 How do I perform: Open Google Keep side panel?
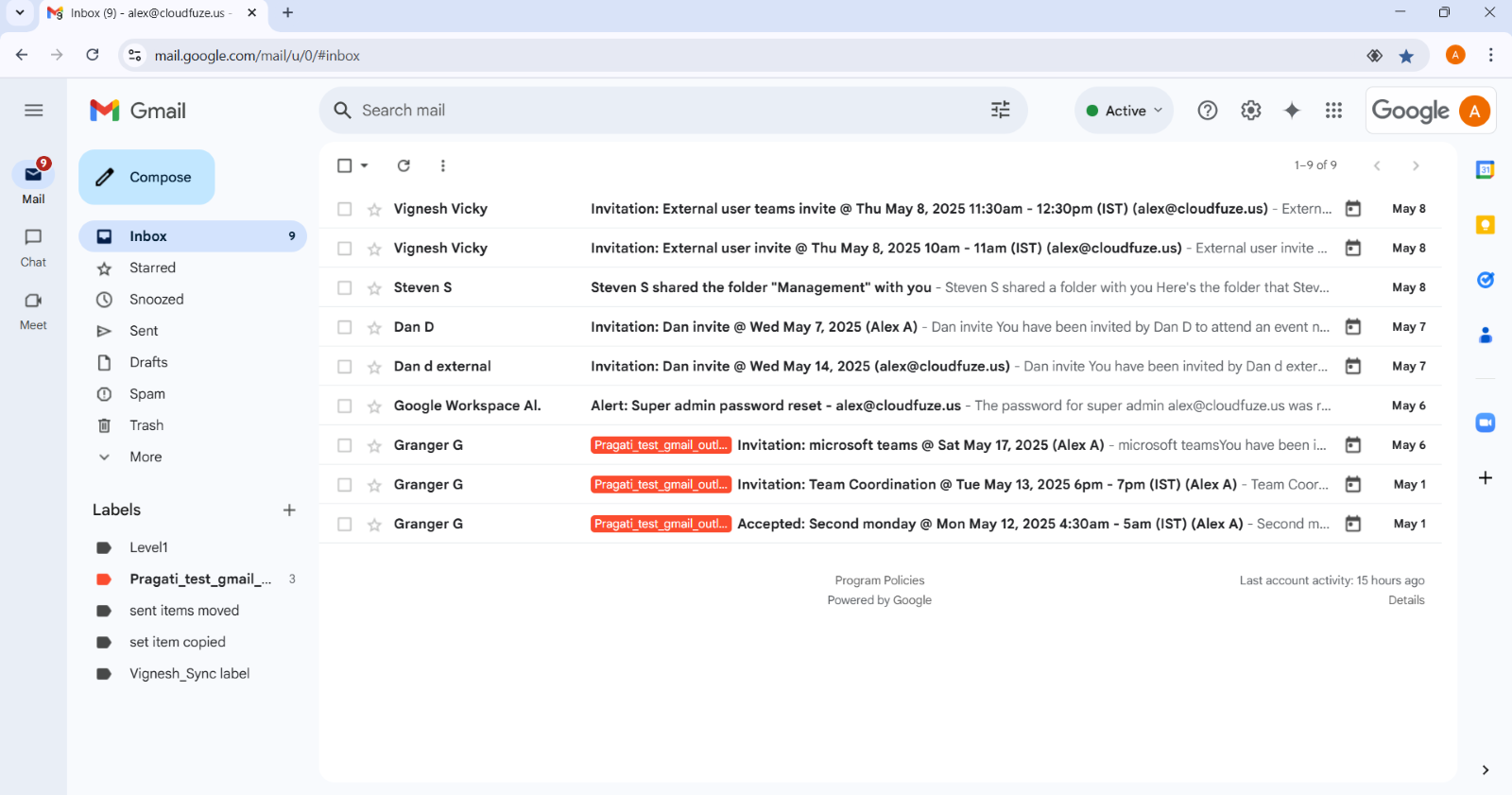point(1486,225)
